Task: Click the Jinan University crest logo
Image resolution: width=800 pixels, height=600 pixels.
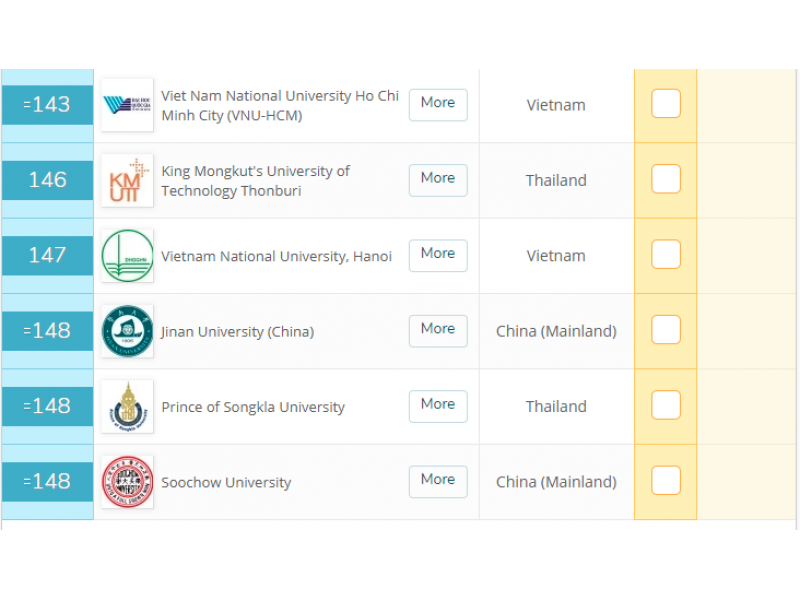Action: click(x=126, y=330)
